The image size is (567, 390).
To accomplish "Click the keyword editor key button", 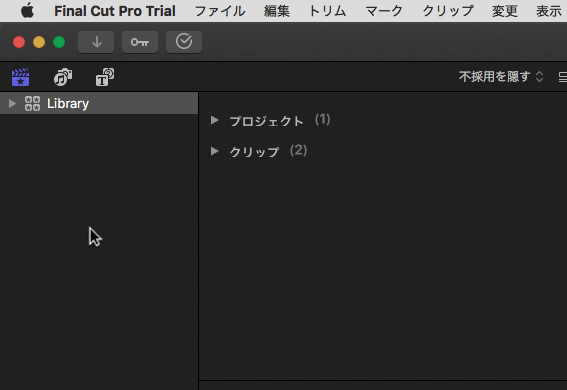I will 140,42.
